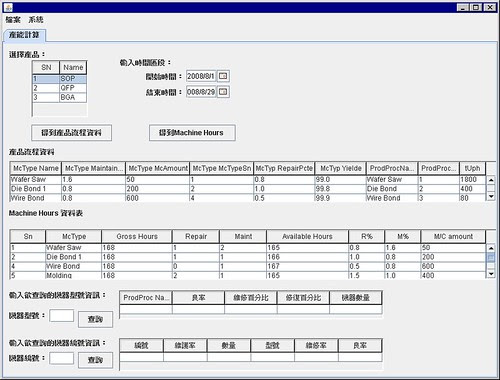Click the start date text field 2008/8/1
The width and height of the screenshot is (500, 380).
[201, 76]
